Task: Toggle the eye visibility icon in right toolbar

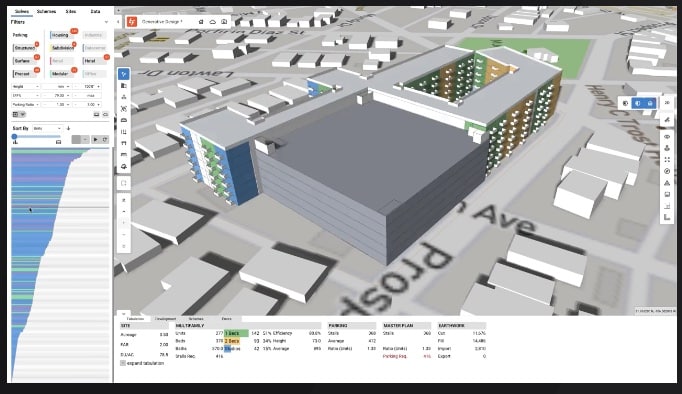Action: (667, 137)
